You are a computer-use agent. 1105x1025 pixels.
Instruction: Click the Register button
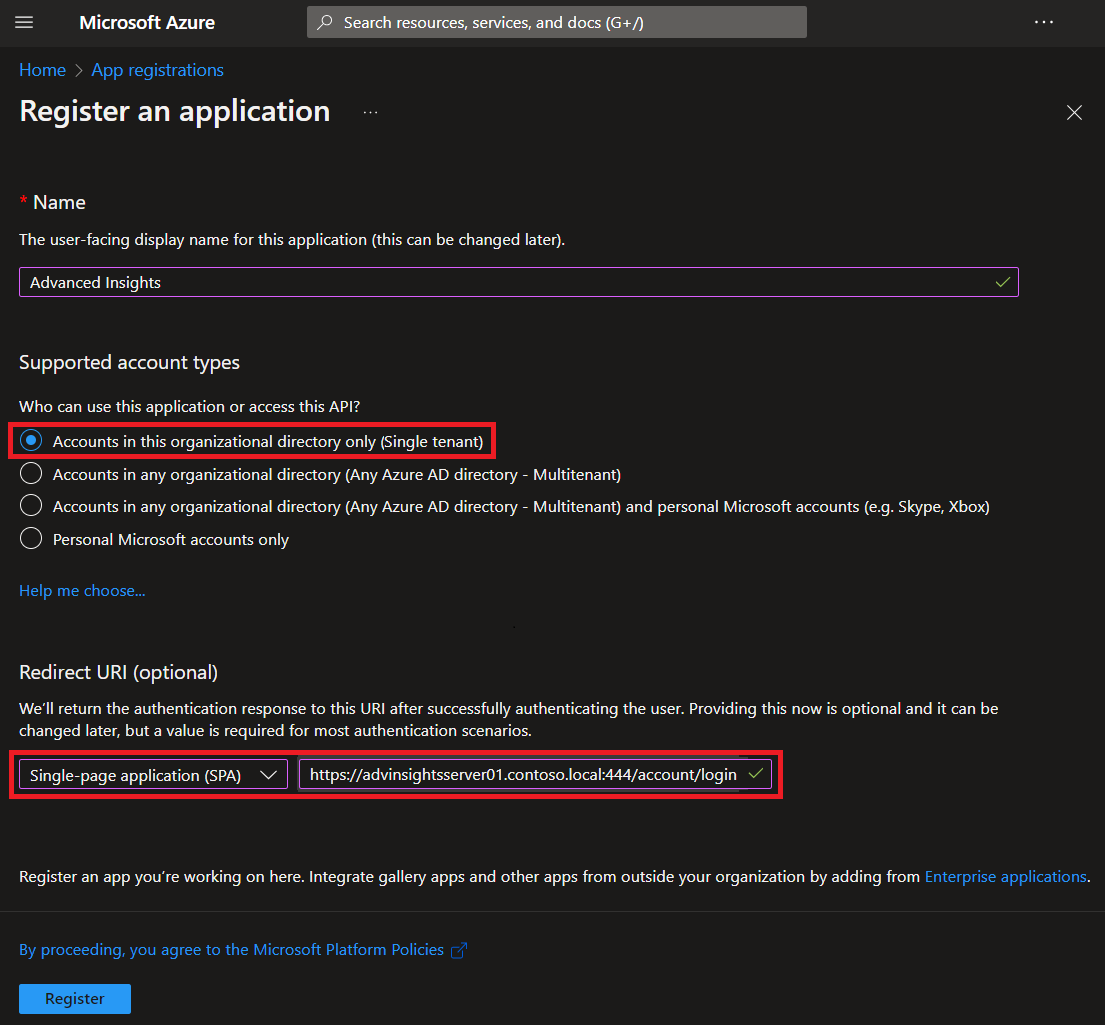(75, 998)
